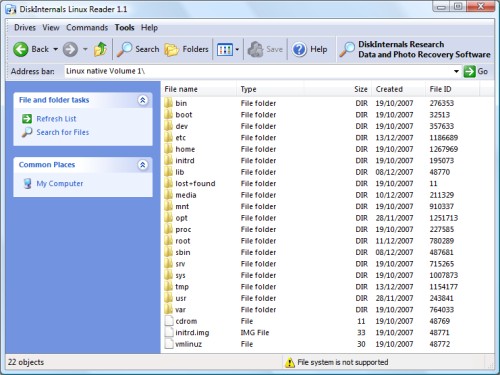
Task: Click the Refresh List link
Action: click(x=56, y=119)
